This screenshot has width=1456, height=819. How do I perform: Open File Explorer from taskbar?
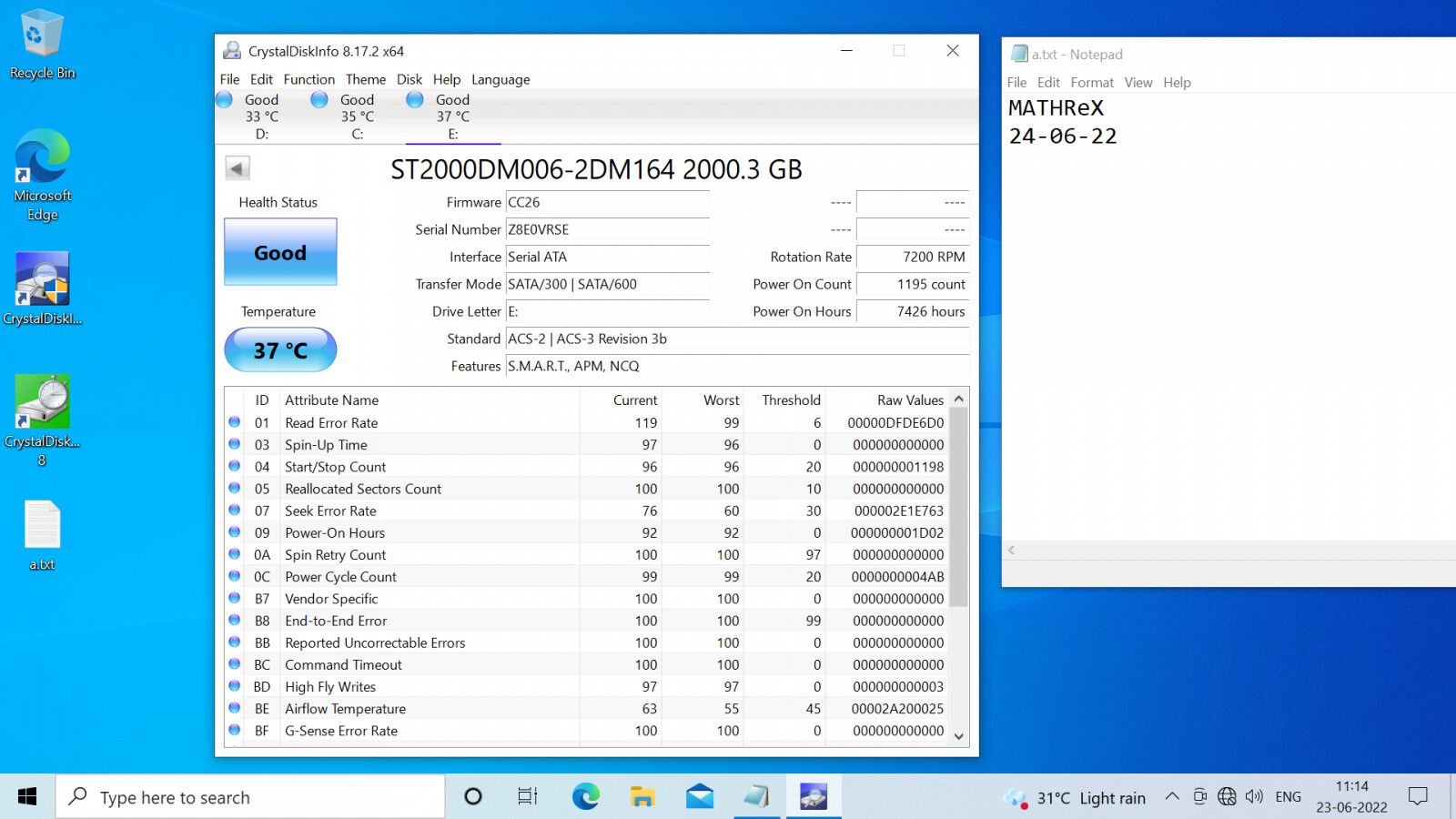click(x=642, y=797)
